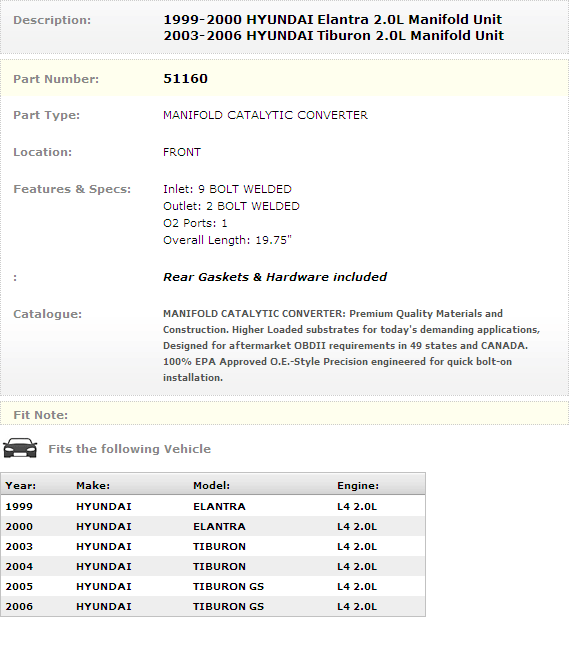This screenshot has height=660, width=570.
Task: Click L4 2.0L engine in the 2004 row
Action: [357, 567]
